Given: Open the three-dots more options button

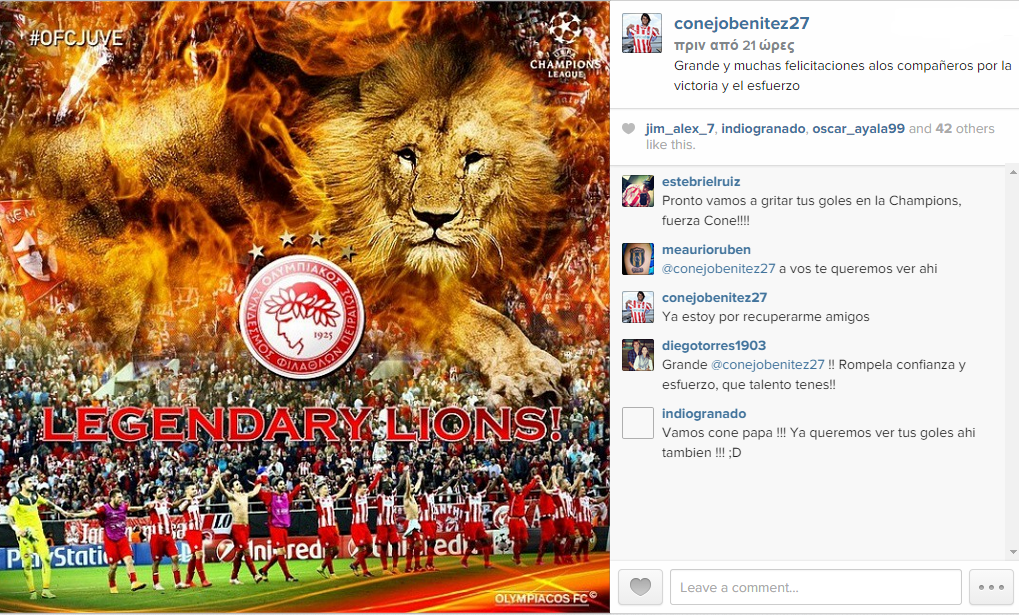Looking at the screenshot, I should pos(991,587).
